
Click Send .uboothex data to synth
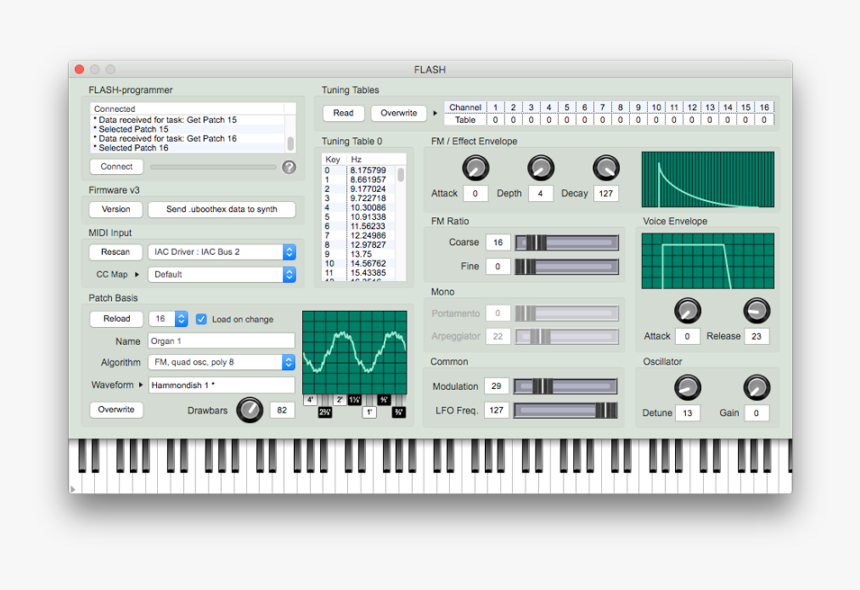click(222, 209)
